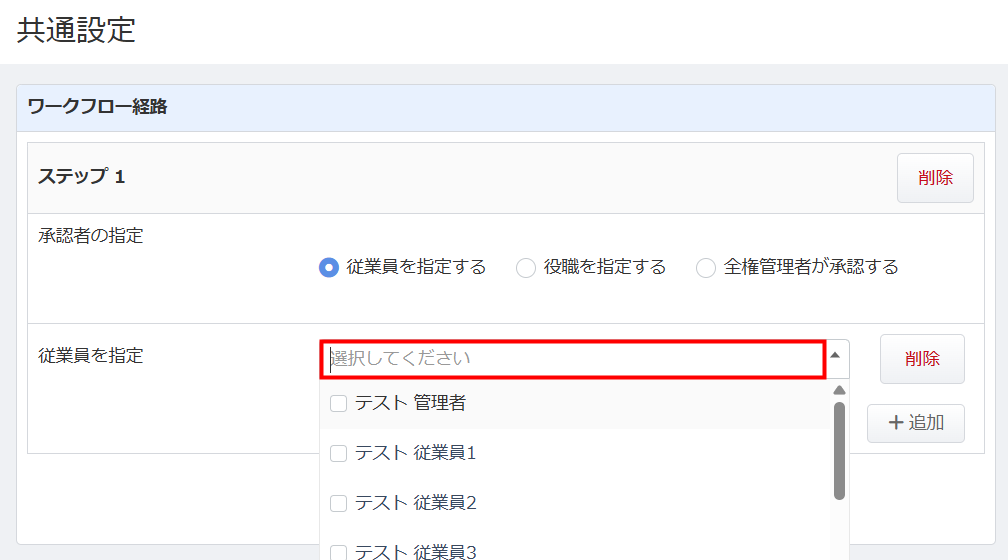Enable the テスト 従業員2 checkbox
Screen dimensions: 1008x560
pyautogui.click(x=338, y=503)
